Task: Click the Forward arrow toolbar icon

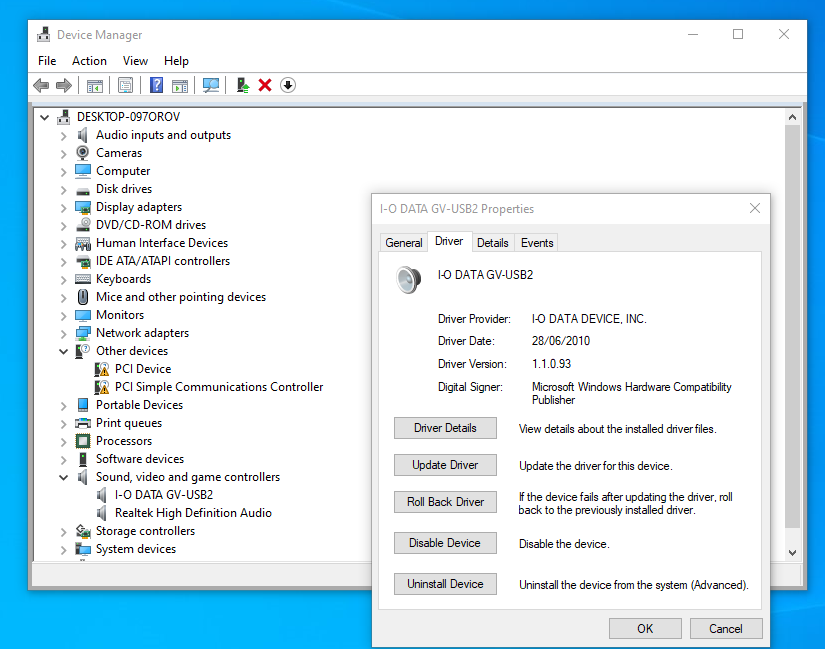Action: pos(64,85)
